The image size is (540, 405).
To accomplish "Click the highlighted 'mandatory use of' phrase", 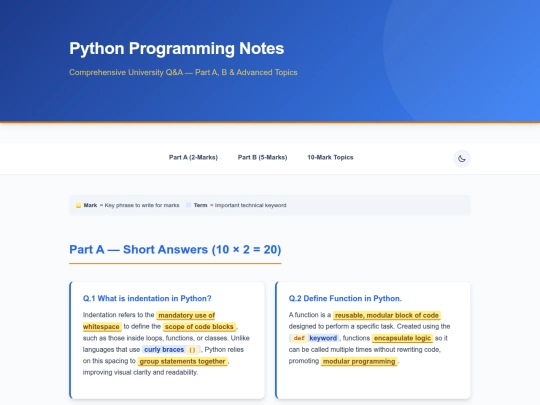I will 186,315.
